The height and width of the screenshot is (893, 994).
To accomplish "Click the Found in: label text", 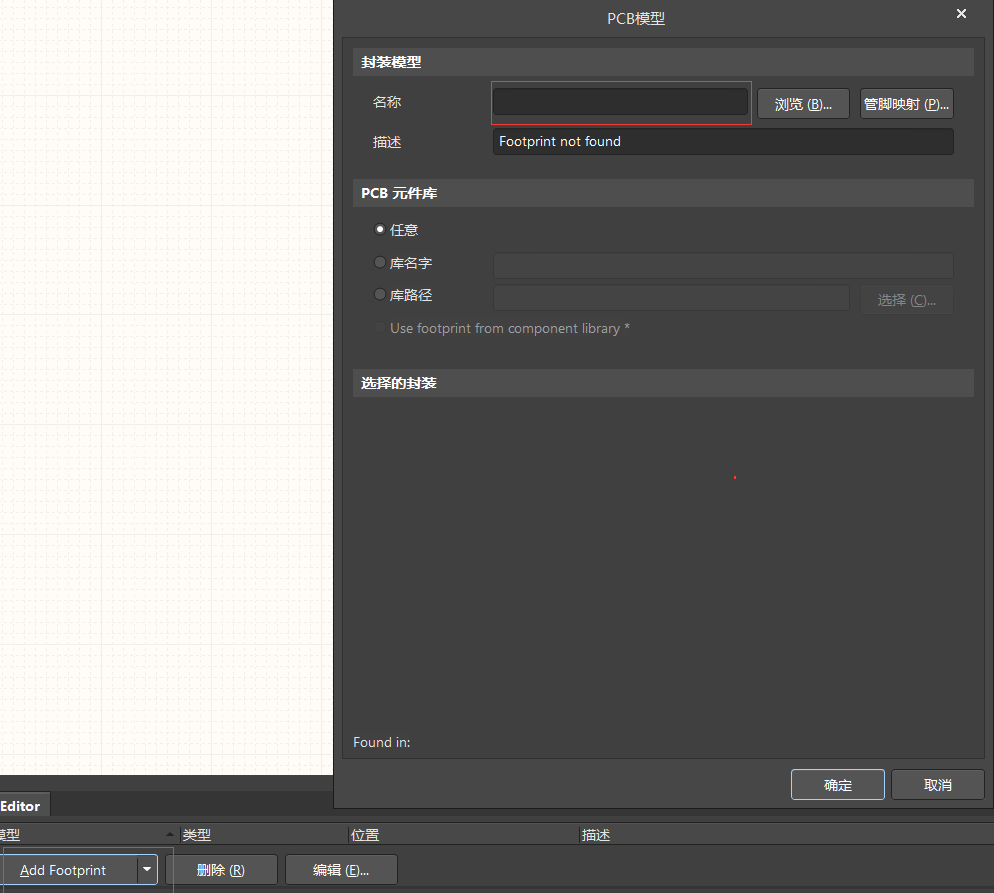I will point(382,742).
